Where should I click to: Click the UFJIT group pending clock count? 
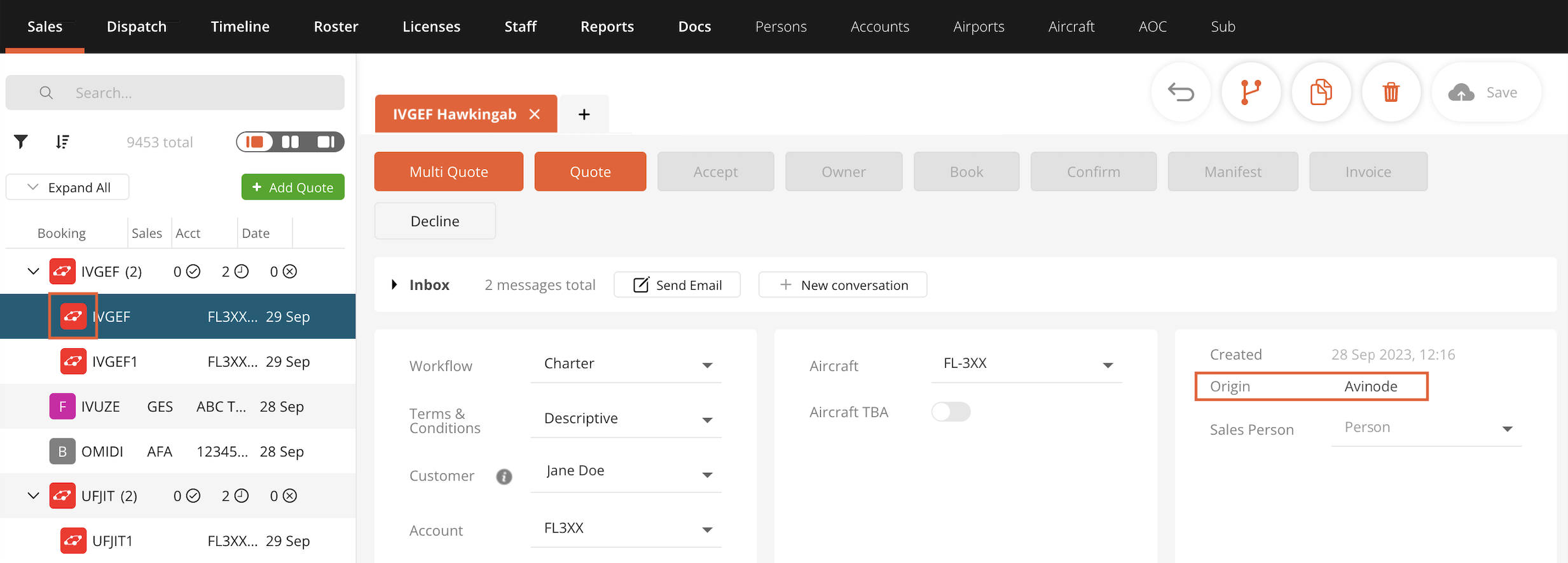(235, 496)
